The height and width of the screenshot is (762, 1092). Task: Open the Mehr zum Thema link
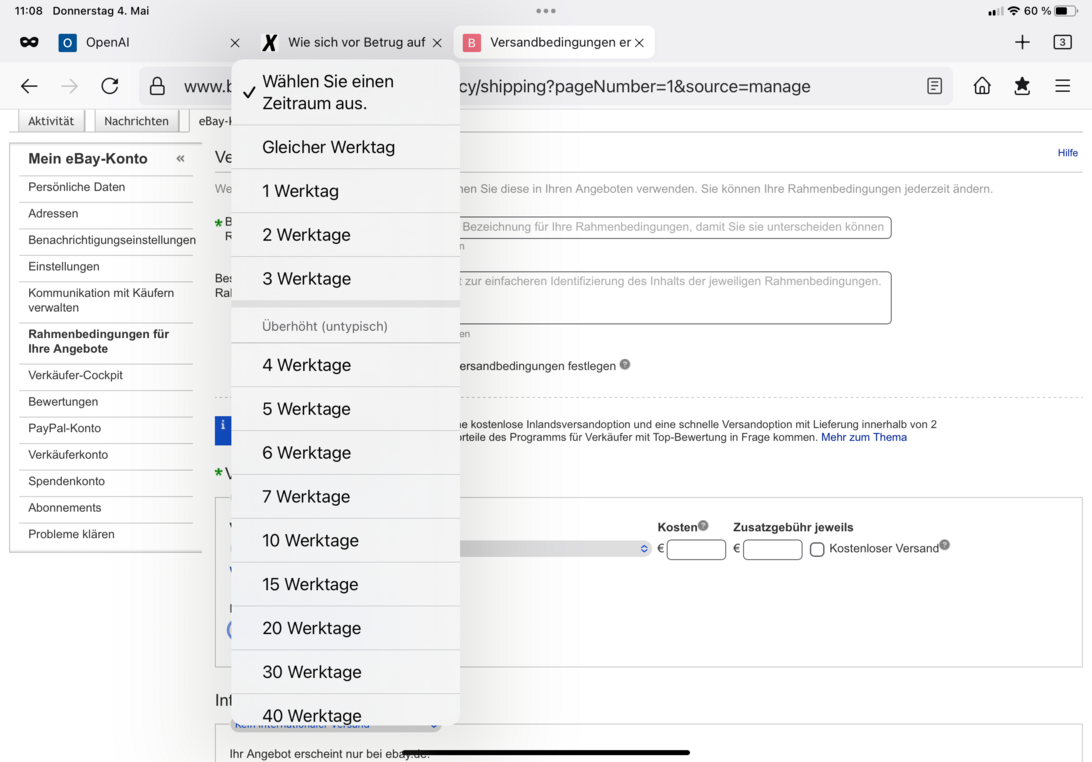[863, 437]
